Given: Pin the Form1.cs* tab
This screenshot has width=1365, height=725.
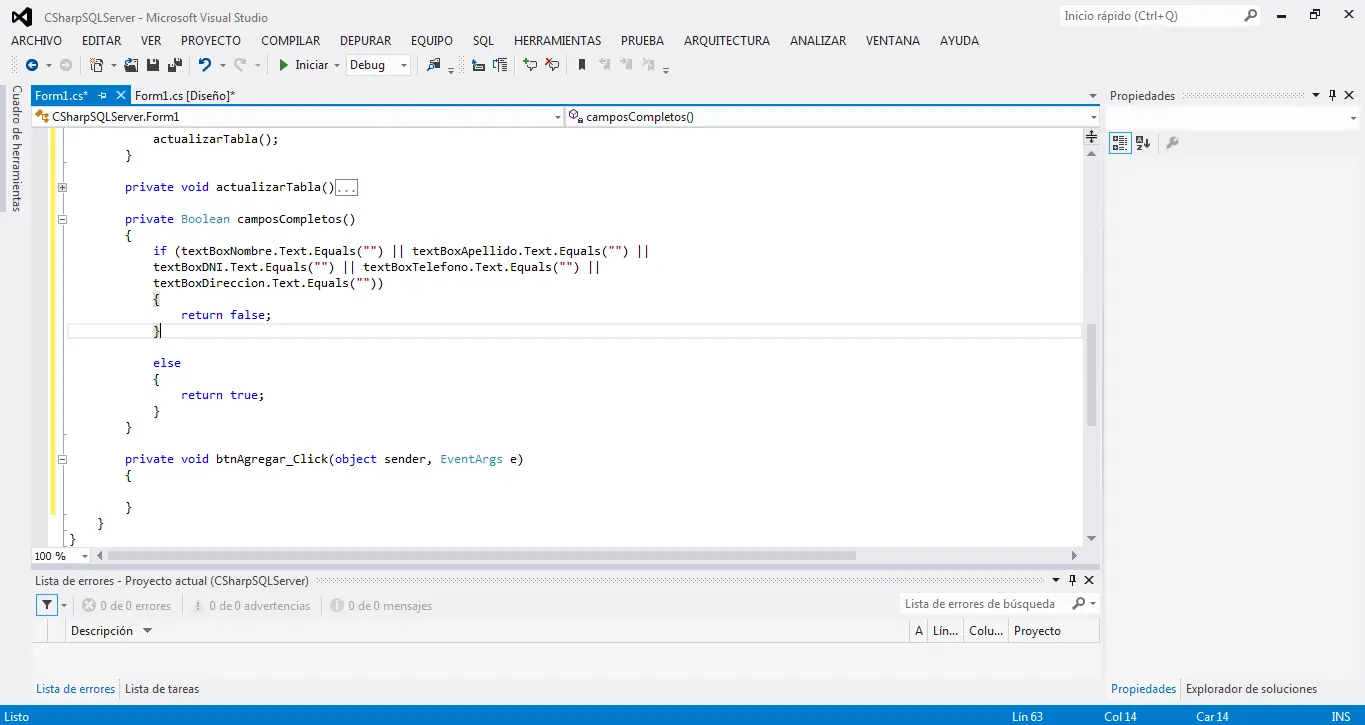Looking at the screenshot, I should pos(103,95).
